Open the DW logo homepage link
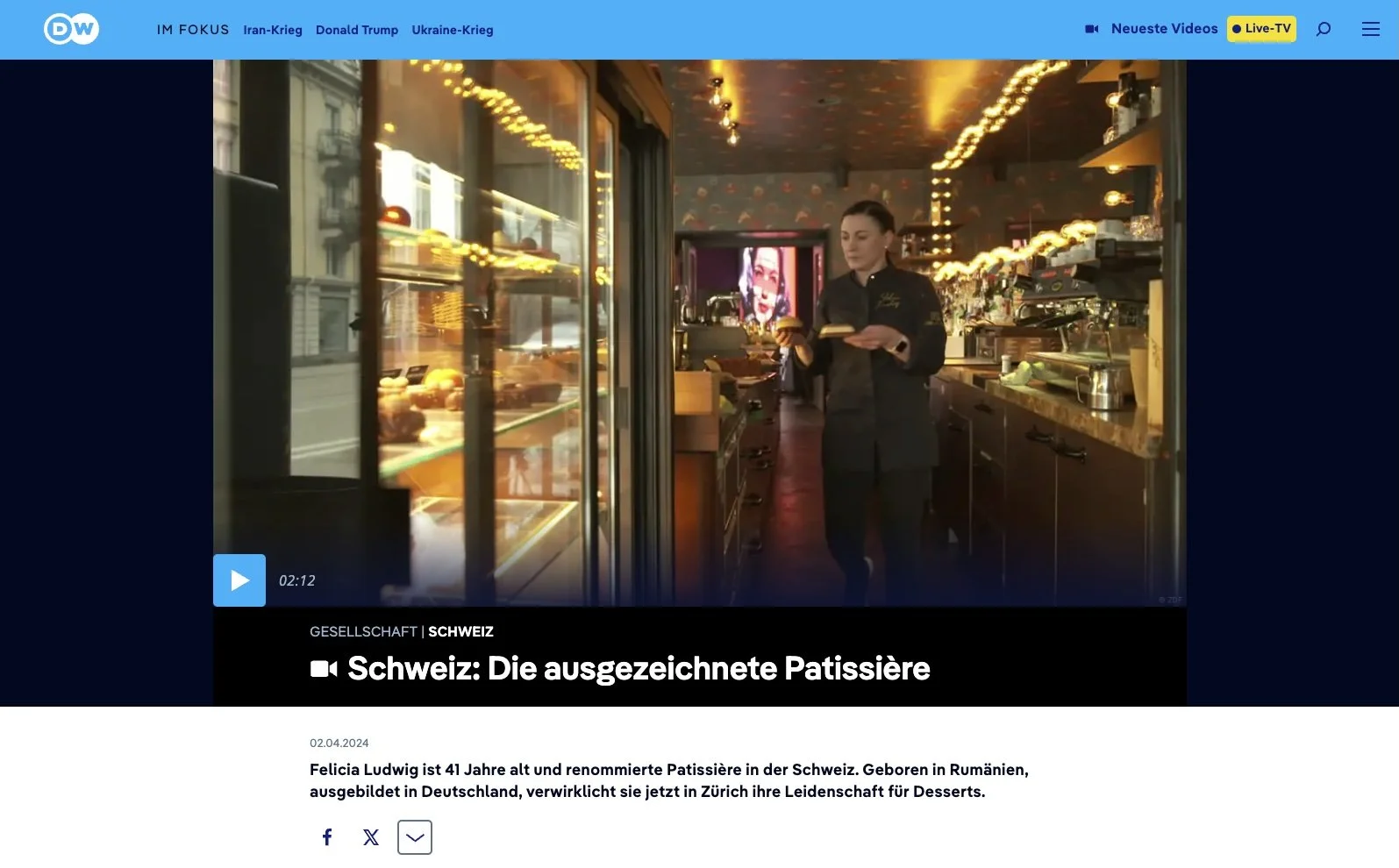 71,29
